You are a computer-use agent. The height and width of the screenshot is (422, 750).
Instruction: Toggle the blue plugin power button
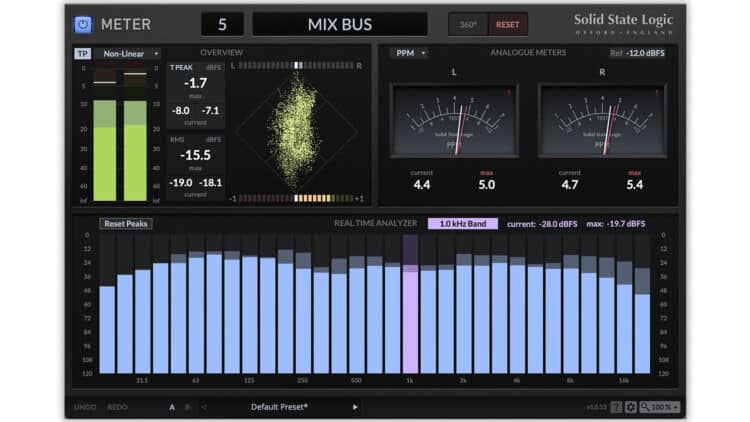click(x=83, y=24)
